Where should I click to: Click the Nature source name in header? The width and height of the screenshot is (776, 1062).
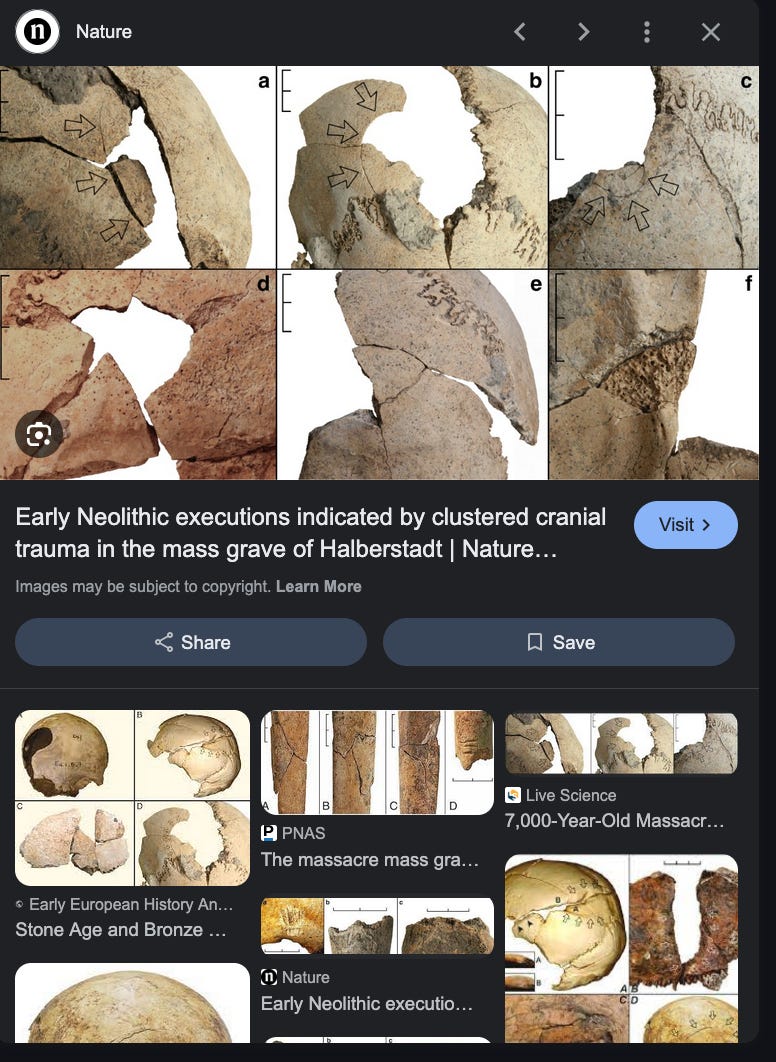(104, 32)
